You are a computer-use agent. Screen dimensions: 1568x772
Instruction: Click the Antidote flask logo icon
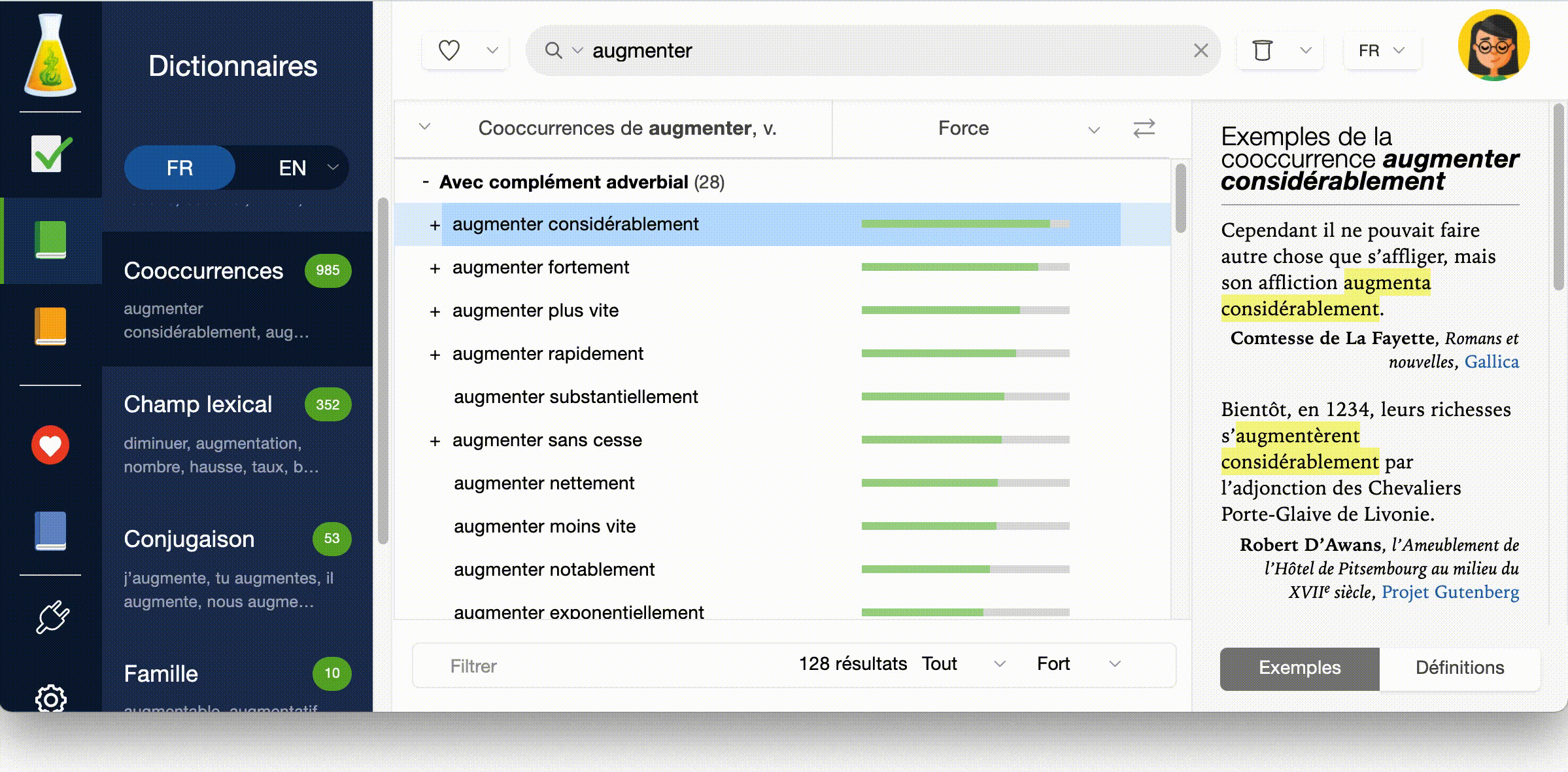pos(50,56)
